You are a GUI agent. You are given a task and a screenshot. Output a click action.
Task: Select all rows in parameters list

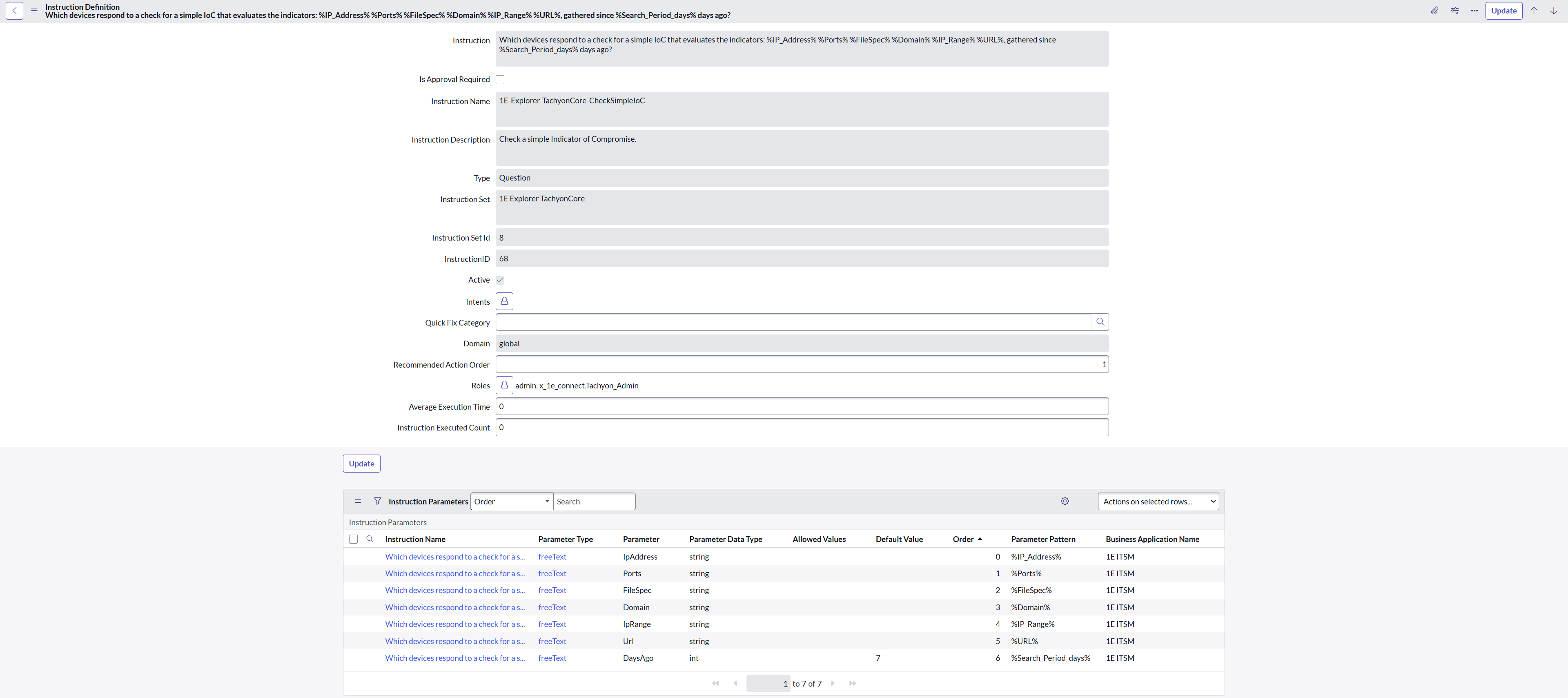(353, 538)
